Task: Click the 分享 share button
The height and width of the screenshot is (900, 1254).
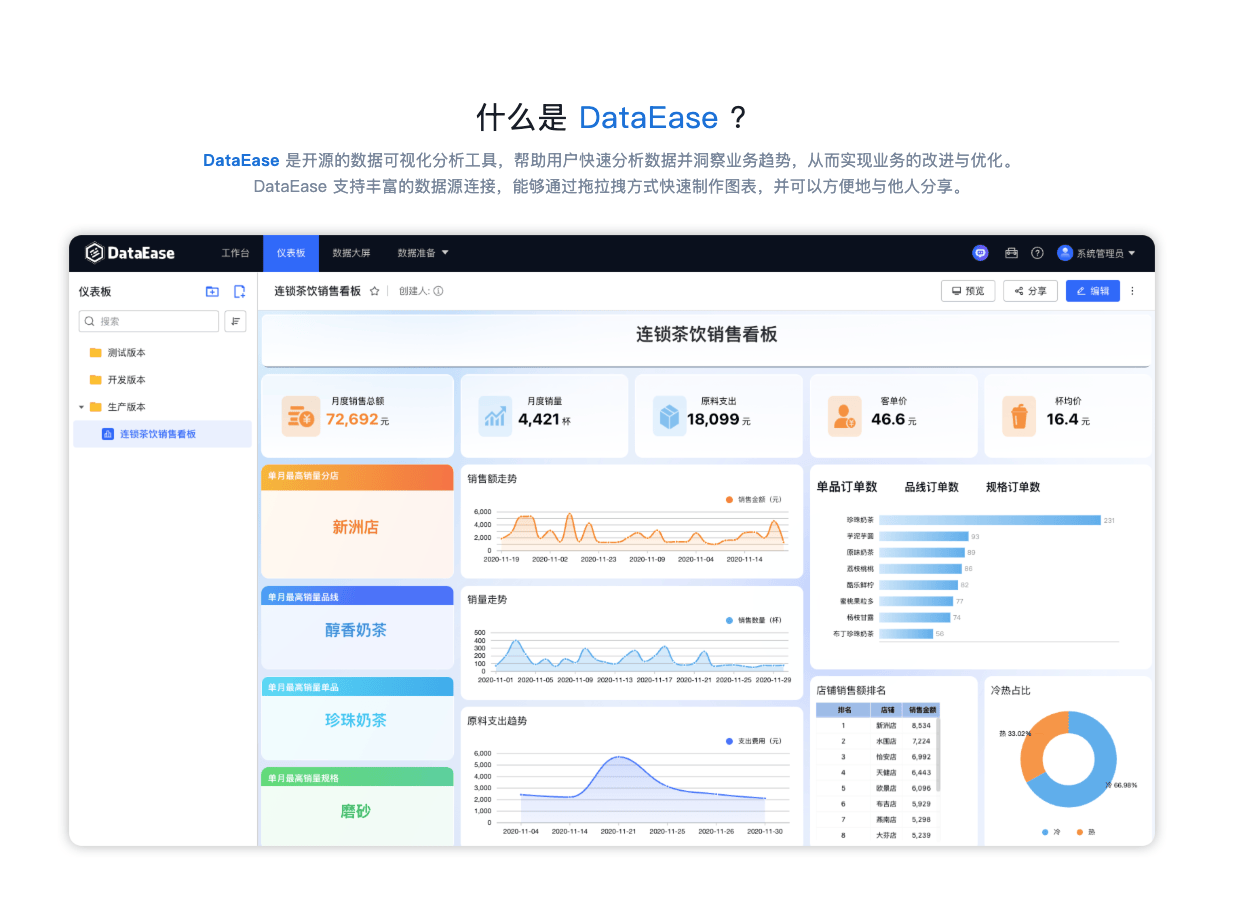Action: coord(1030,291)
